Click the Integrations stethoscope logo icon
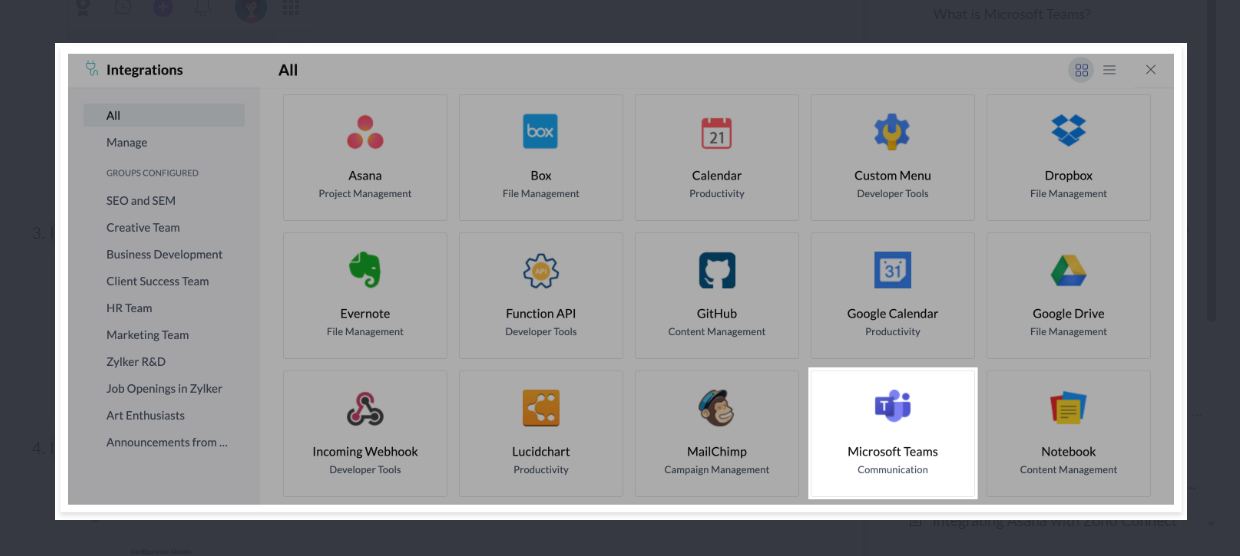This screenshot has height=556, width=1240. [92, 70]
